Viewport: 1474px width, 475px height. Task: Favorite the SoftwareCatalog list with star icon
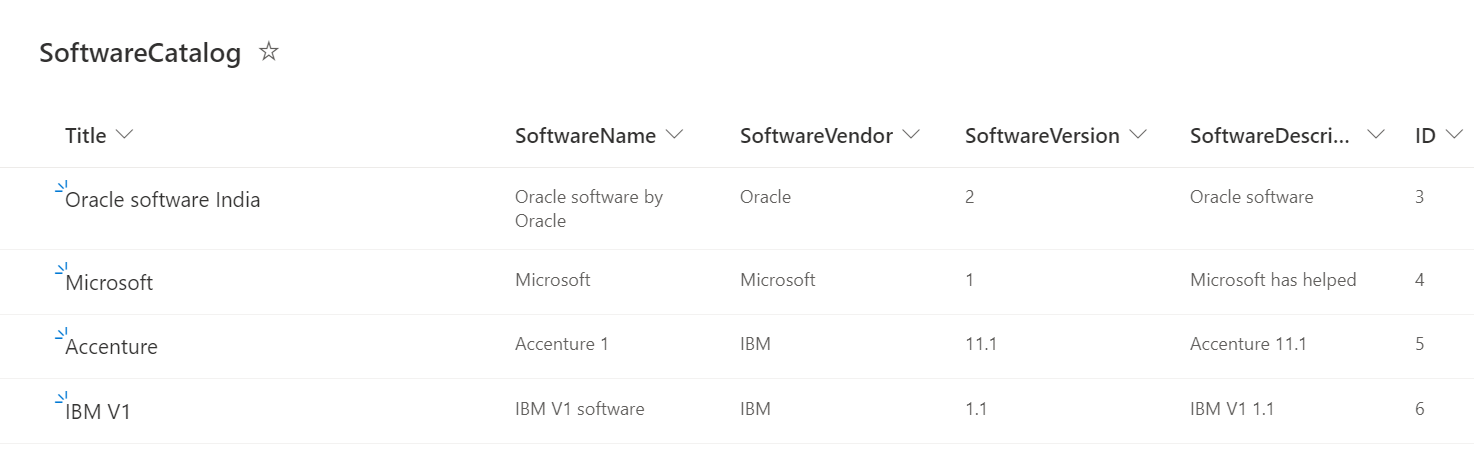coord(268,52)
